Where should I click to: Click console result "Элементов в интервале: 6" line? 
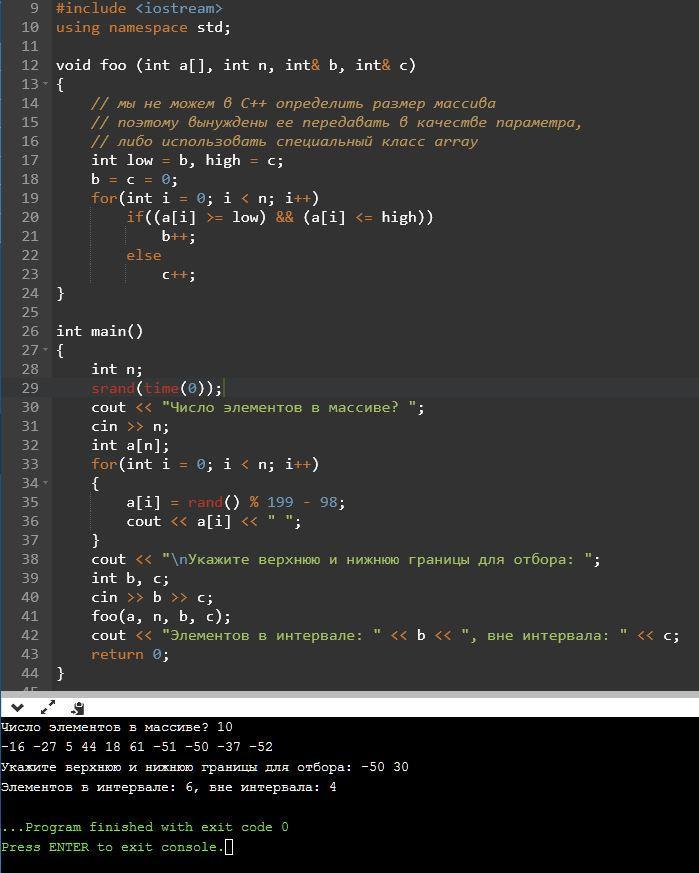(x=168, y=787)
